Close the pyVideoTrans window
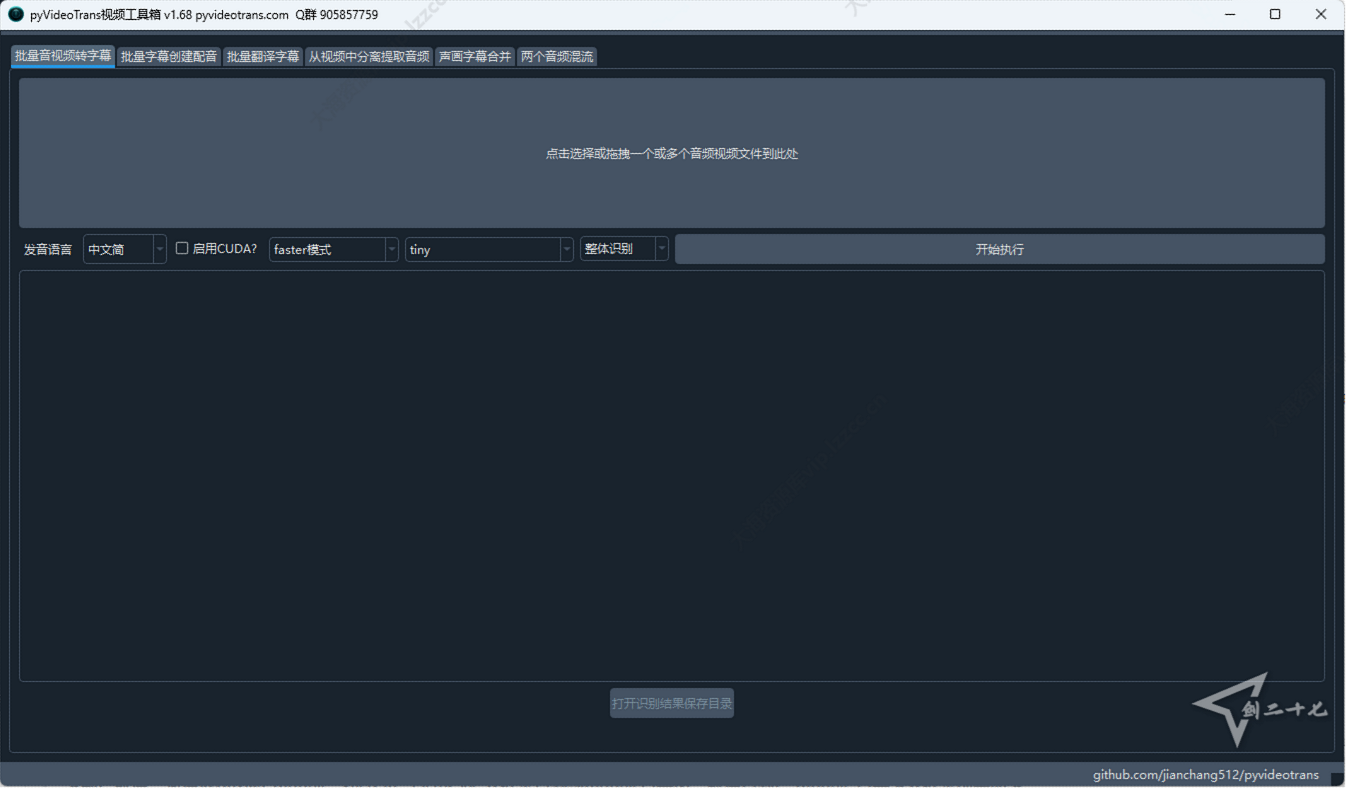 (1321, 14)
